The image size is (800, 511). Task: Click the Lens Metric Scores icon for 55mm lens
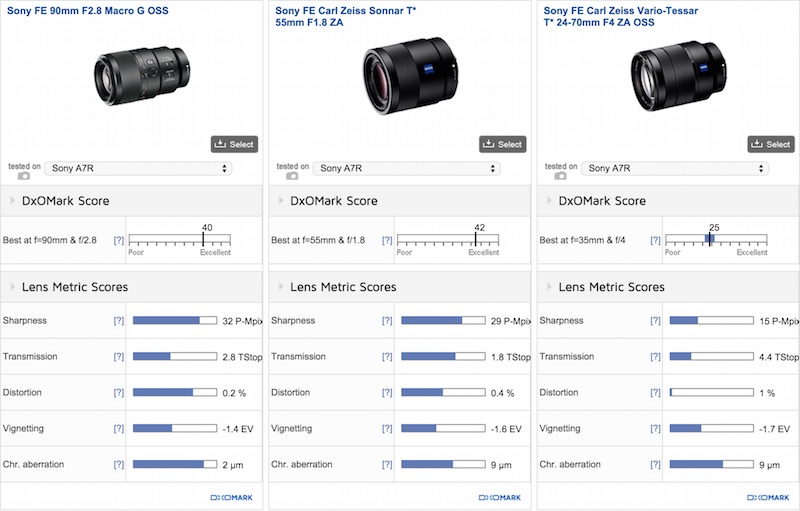279,287
